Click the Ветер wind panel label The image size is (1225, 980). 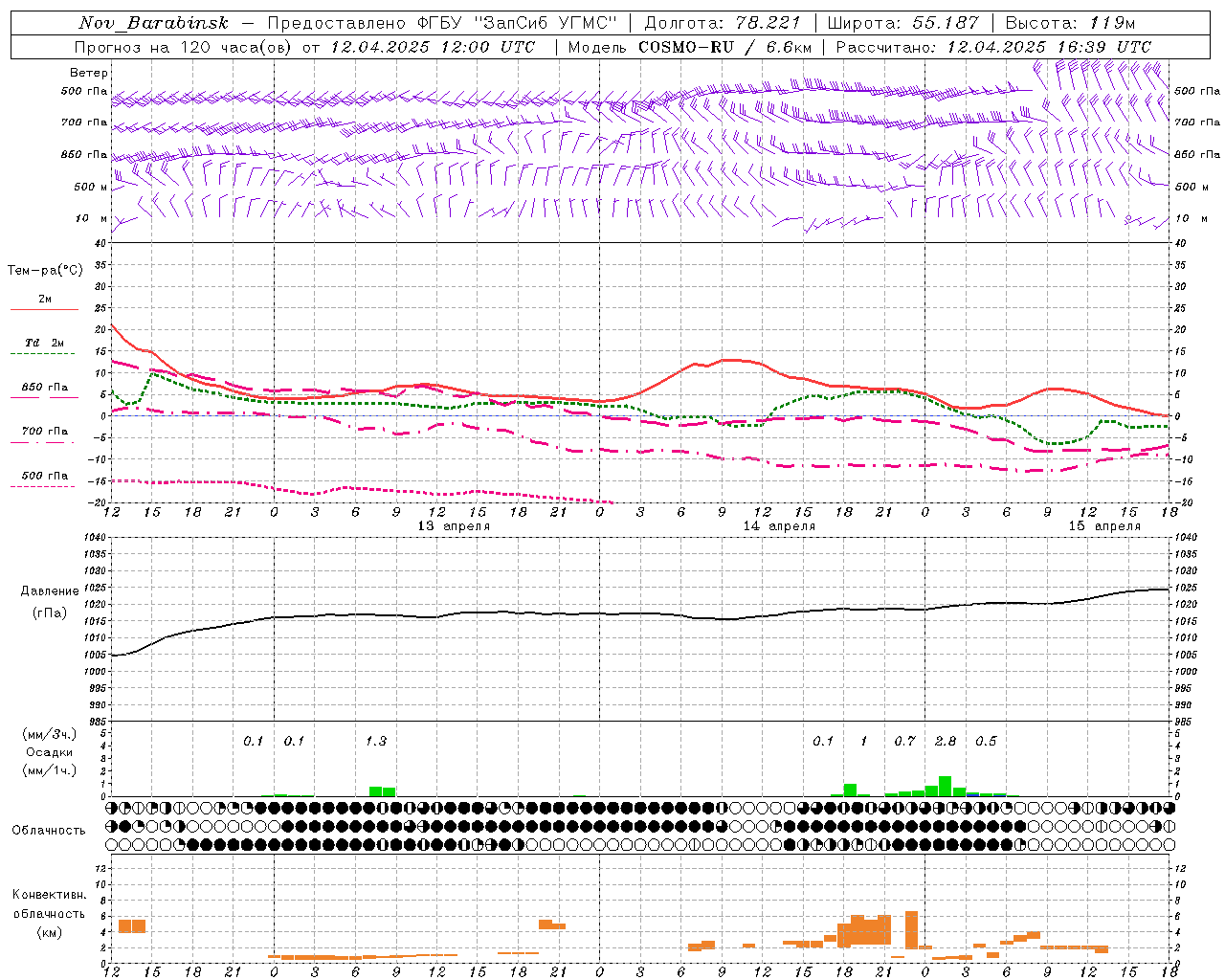[88, 73]
